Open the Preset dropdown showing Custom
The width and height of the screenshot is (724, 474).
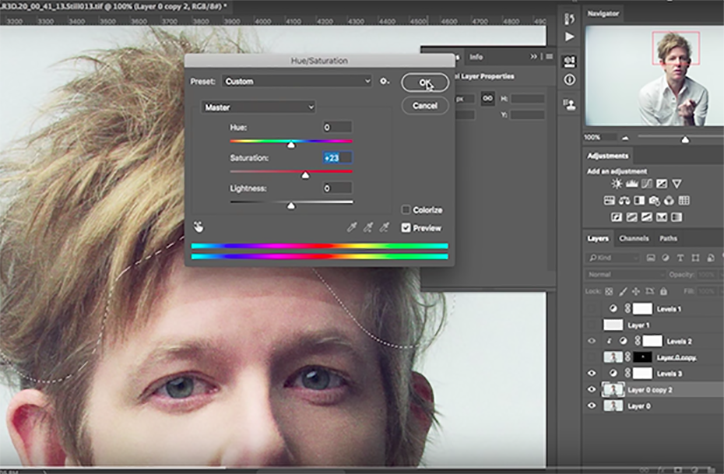(x=296, y=81)
